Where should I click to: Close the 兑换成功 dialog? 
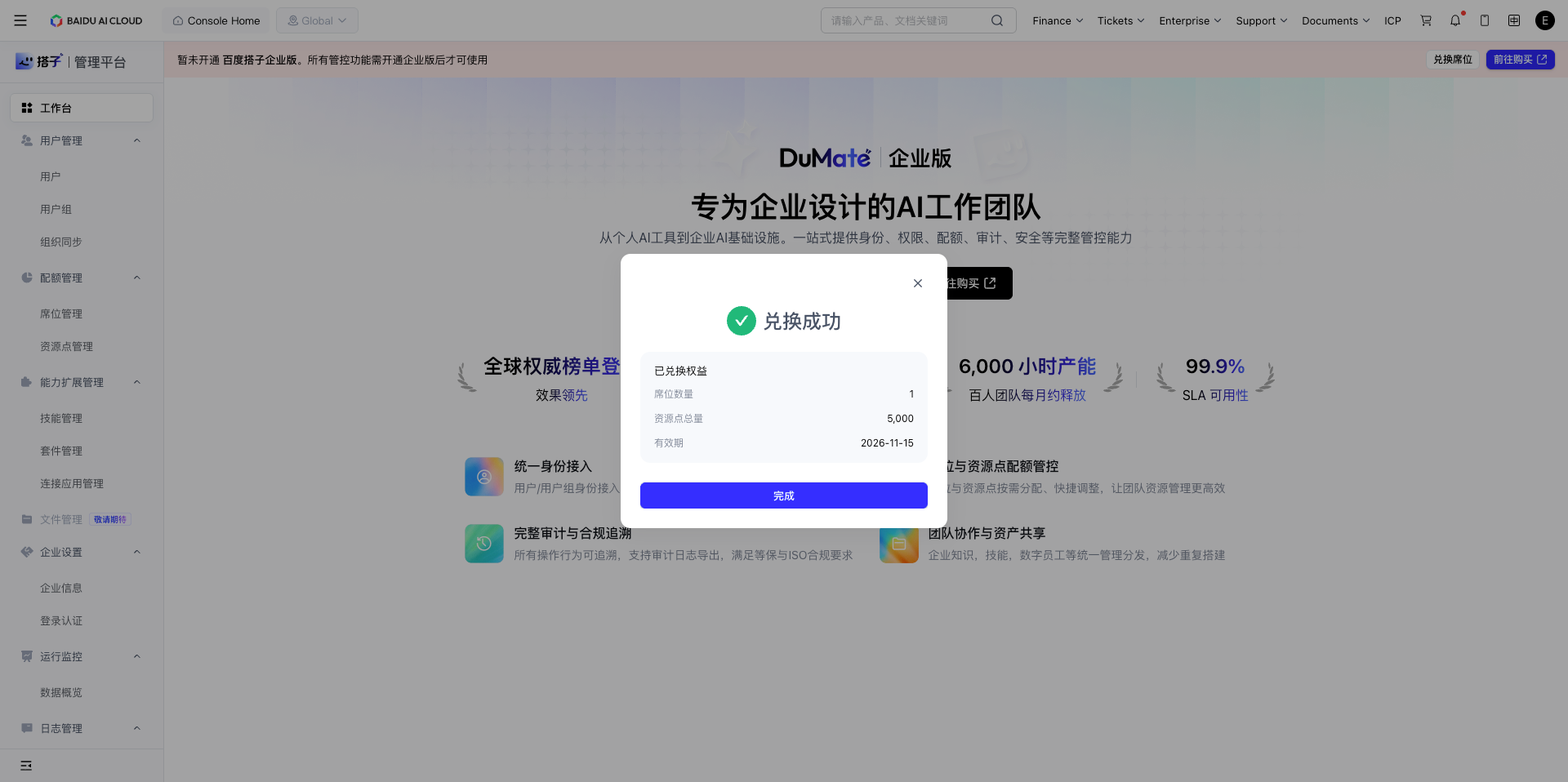pos(918,283)
